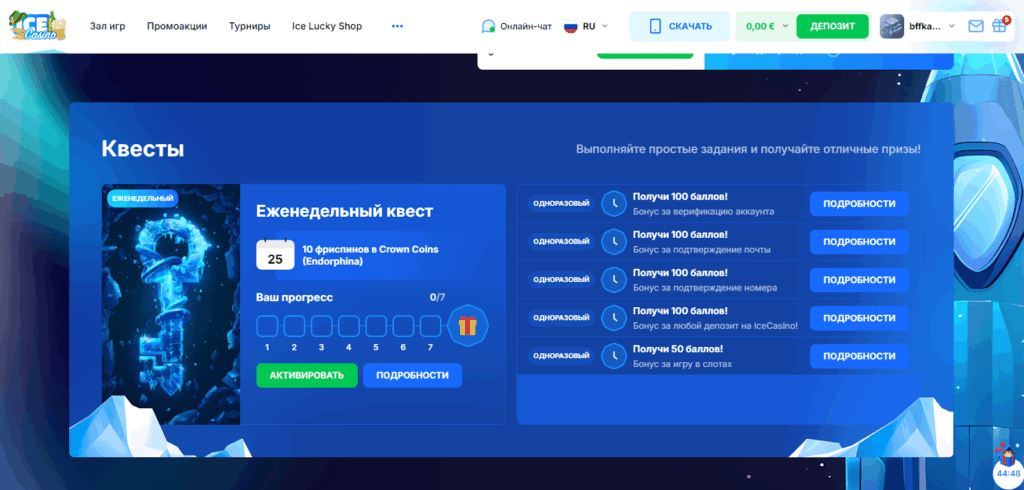Open Ice Lucky Shop page
Viewport: 1024px width, 490px height.
coord(326,26)
